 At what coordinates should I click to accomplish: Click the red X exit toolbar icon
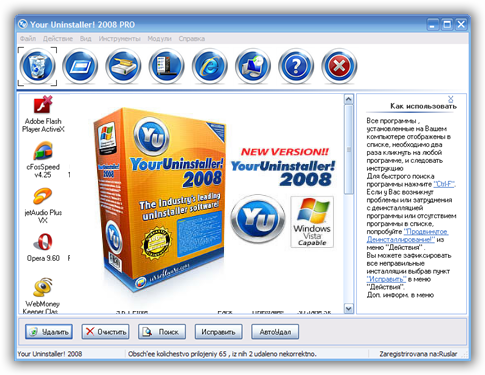(x=339, y=66)
